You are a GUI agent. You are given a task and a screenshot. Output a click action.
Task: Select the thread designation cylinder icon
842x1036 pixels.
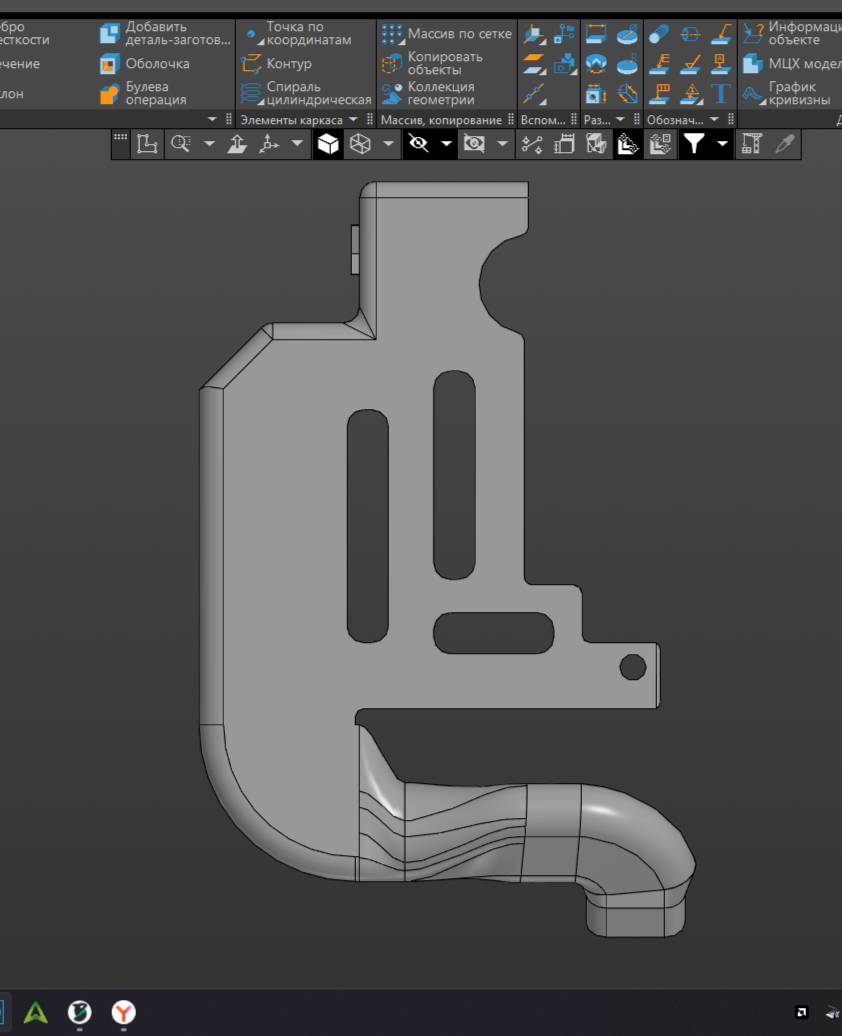point(659,34)
